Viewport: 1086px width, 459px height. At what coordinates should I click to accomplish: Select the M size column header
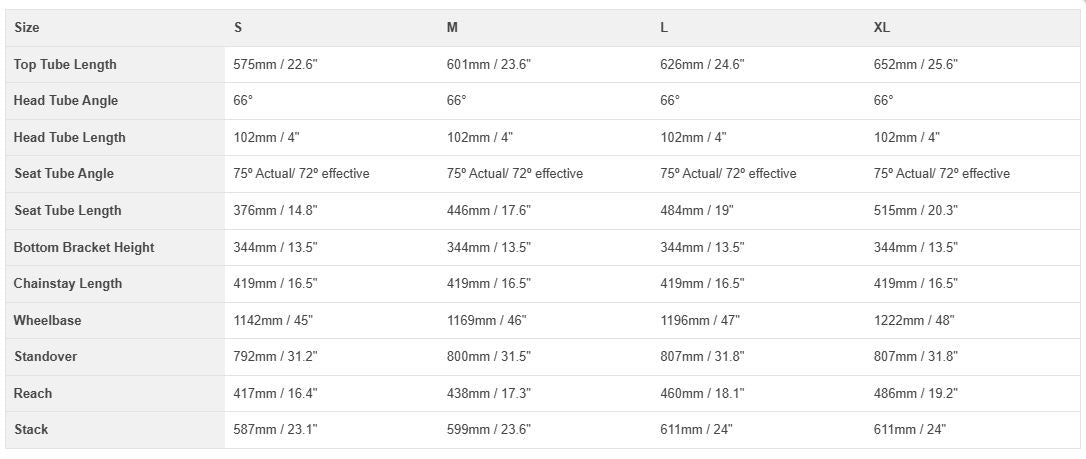(x=452, y=28)
